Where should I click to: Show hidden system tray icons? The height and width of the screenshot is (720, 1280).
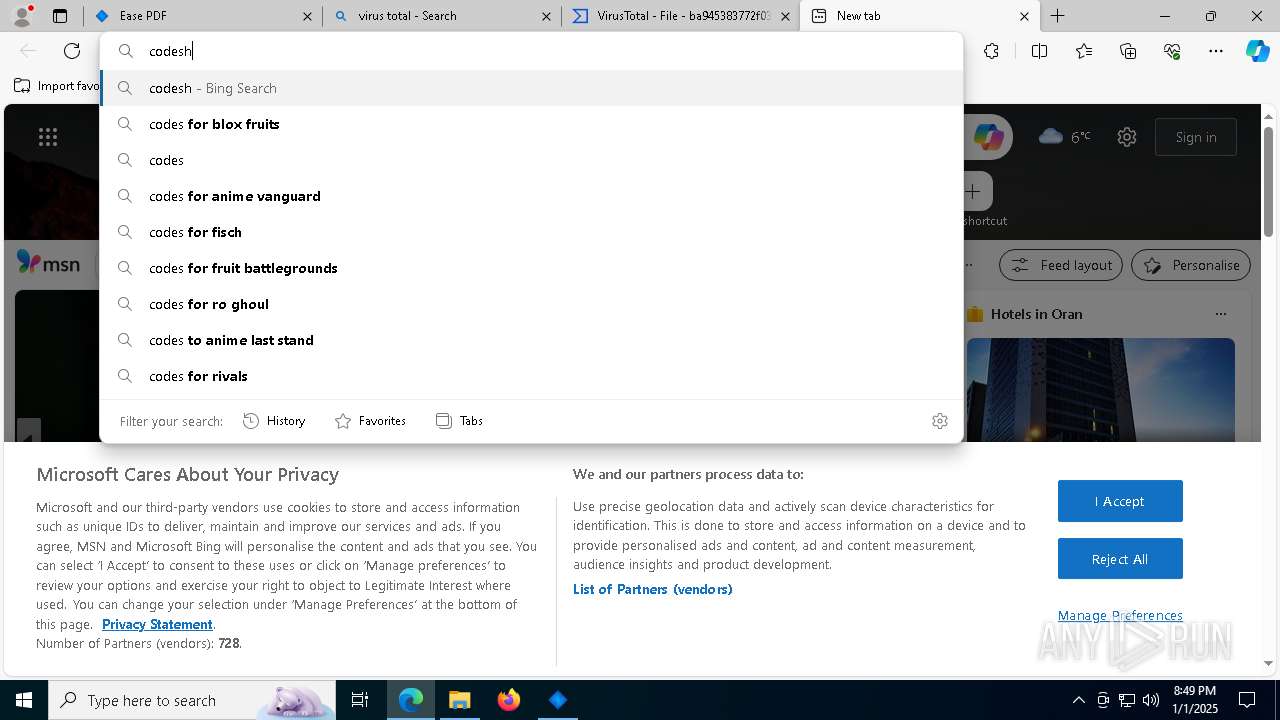pos(1078,700)
